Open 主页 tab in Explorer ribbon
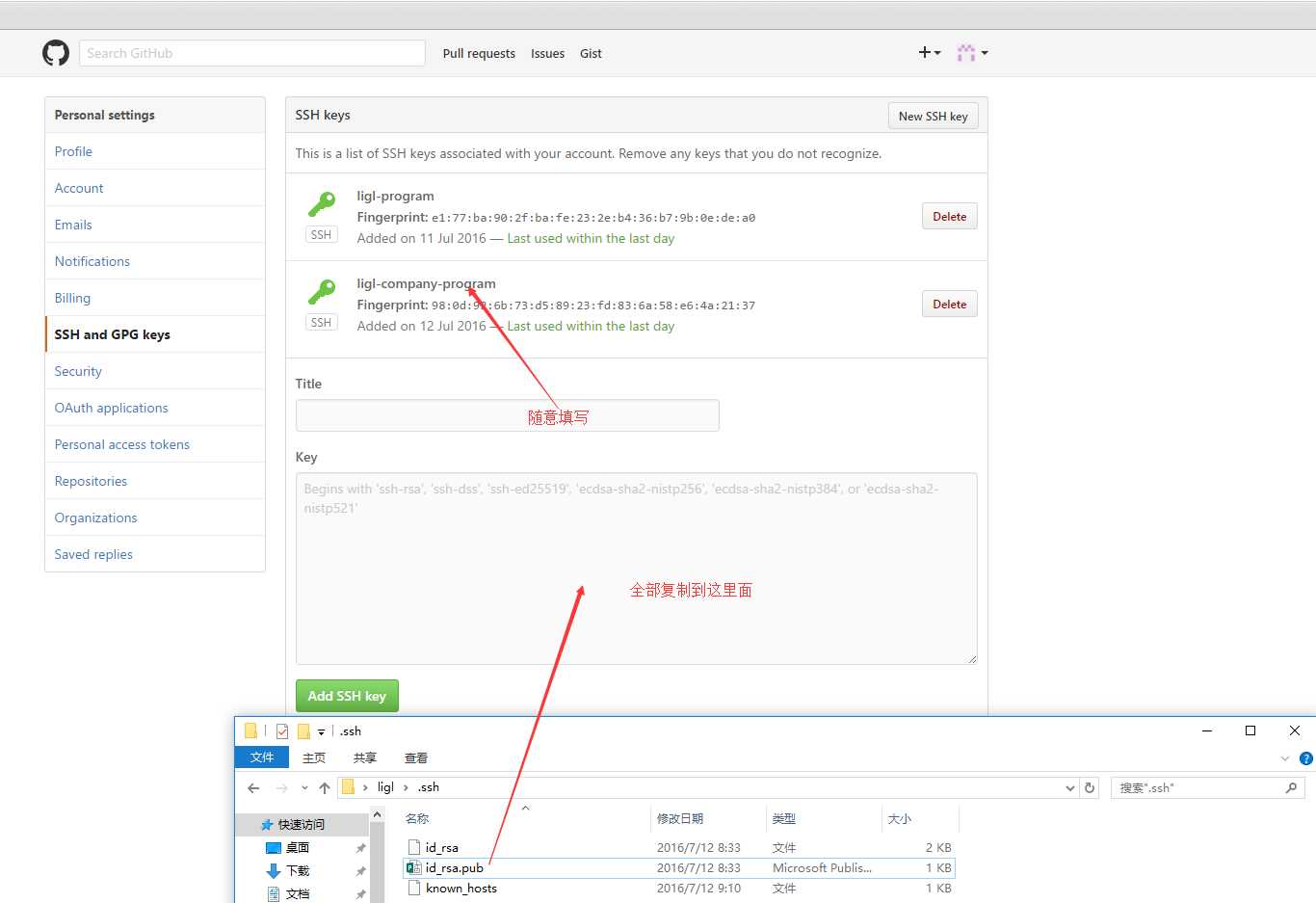The height and width of the screenshot is (903, 1316). [x=314, y=757]
